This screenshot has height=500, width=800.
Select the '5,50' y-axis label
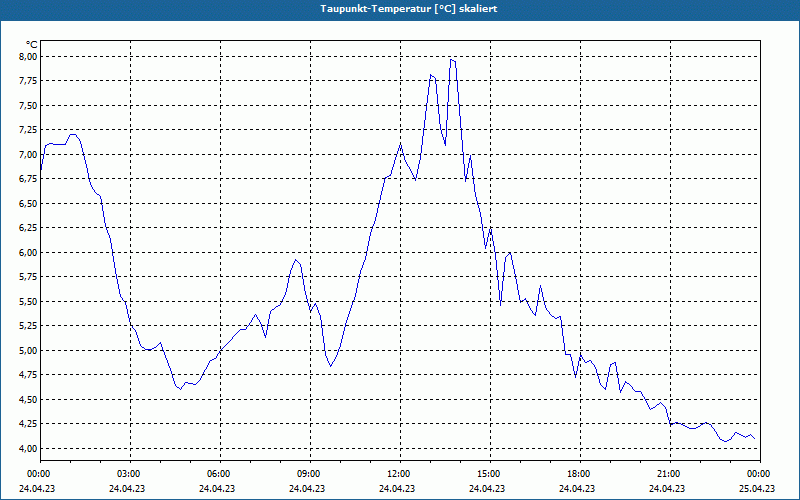(29, 302)
